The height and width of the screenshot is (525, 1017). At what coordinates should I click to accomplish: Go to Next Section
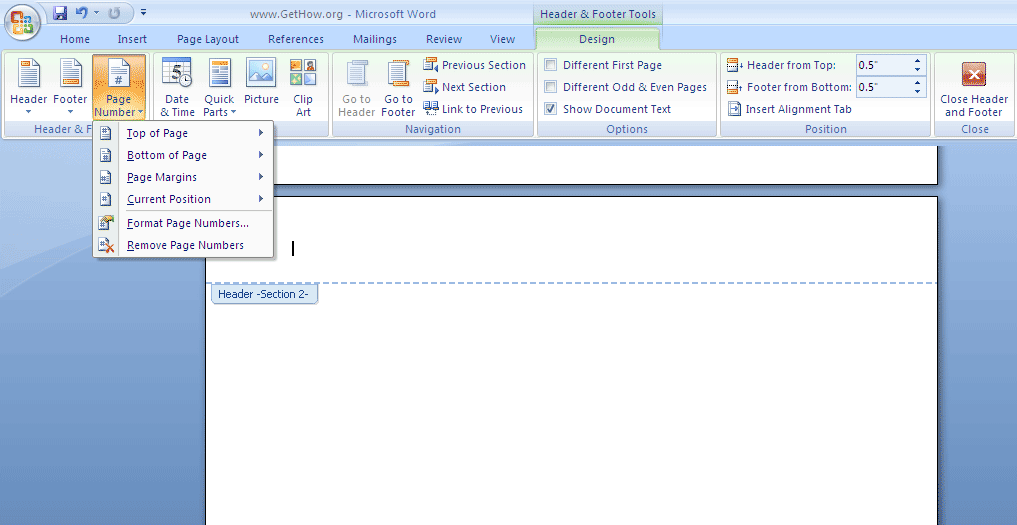(x=464, y=87)
